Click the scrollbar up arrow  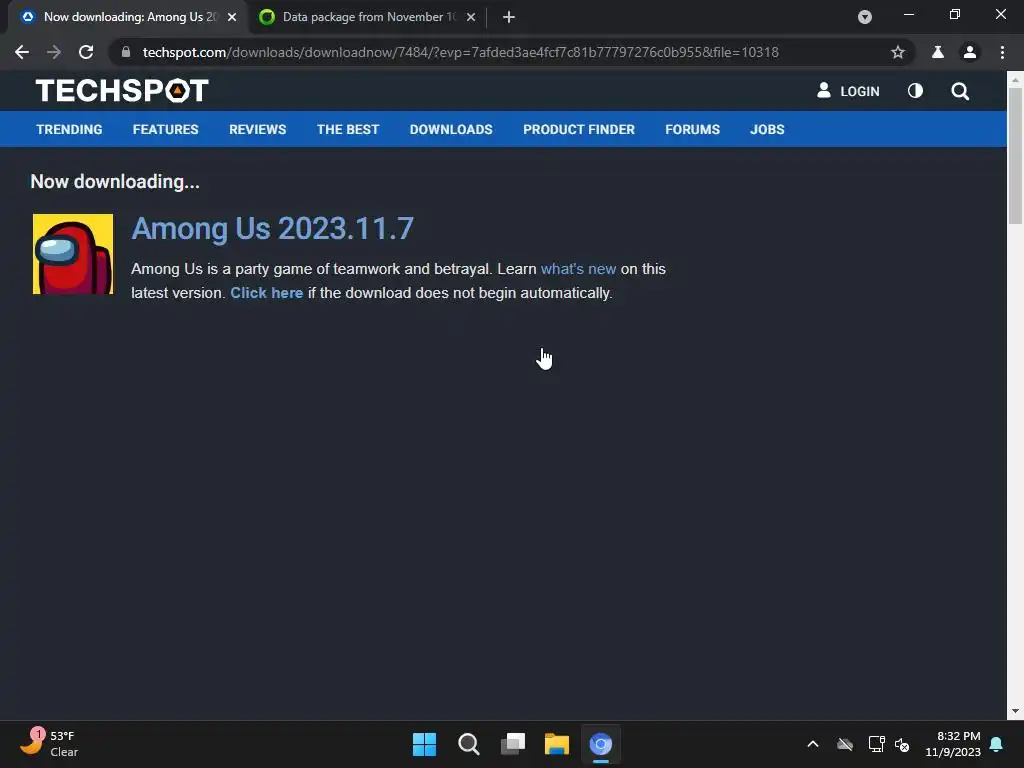click(1015, 80)
